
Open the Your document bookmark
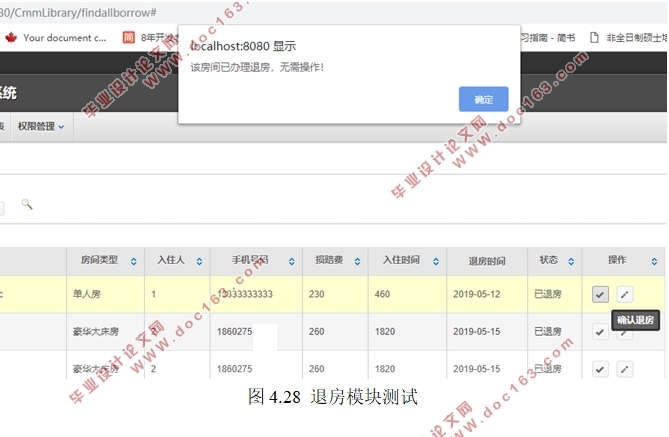[55, 38]
